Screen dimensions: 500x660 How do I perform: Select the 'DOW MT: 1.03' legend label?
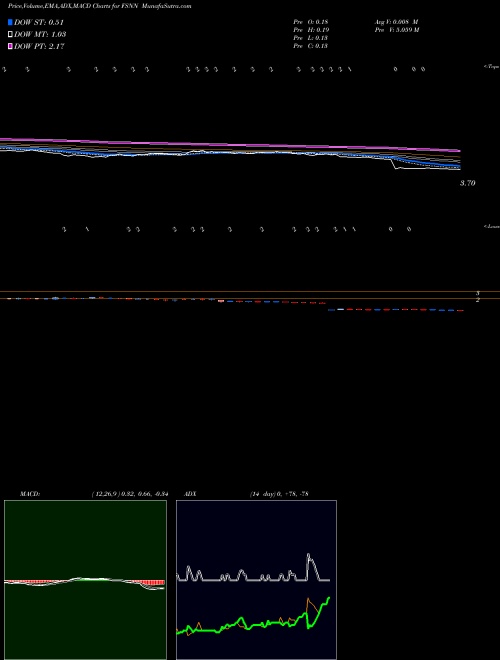click(40, 35)
